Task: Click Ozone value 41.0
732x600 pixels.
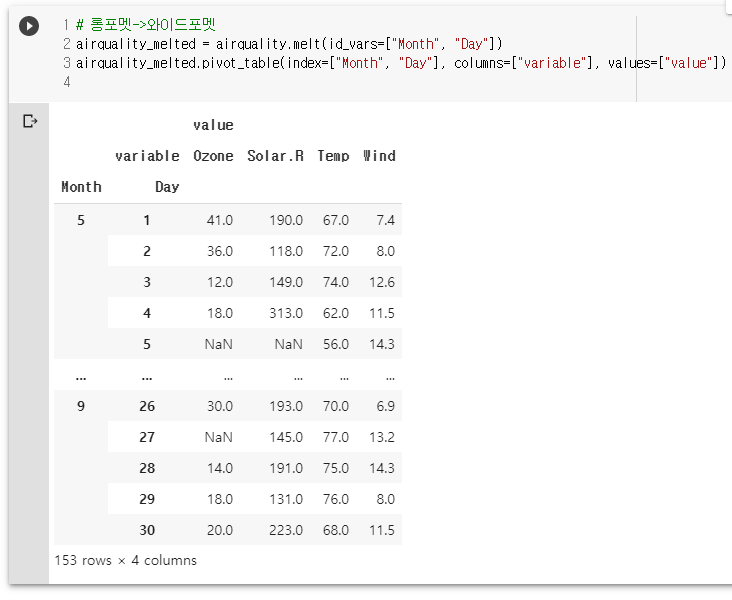Action: (x=220, y=220)
